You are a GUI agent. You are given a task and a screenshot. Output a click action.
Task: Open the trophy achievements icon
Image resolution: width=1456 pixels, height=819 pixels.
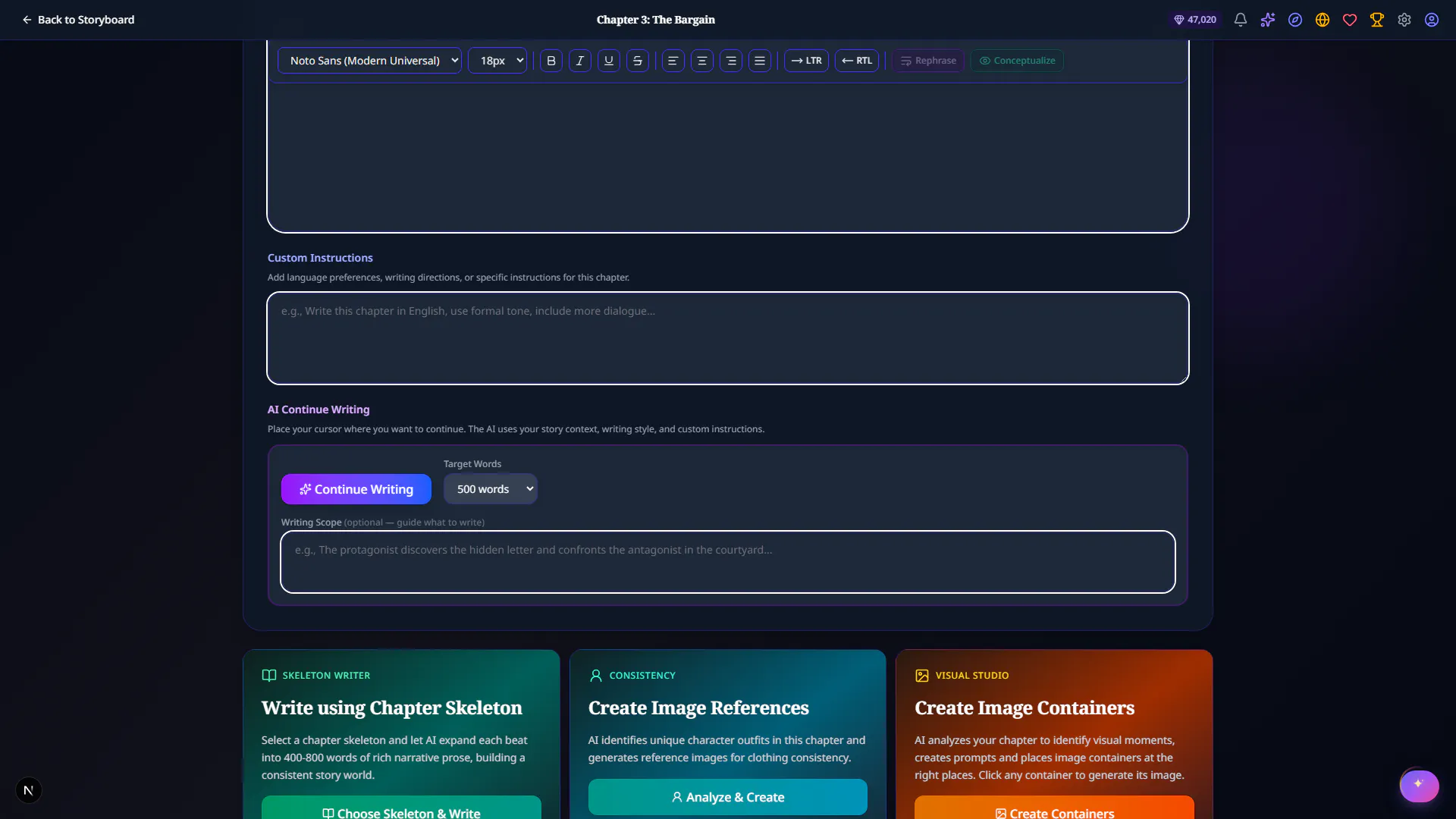1377,20
